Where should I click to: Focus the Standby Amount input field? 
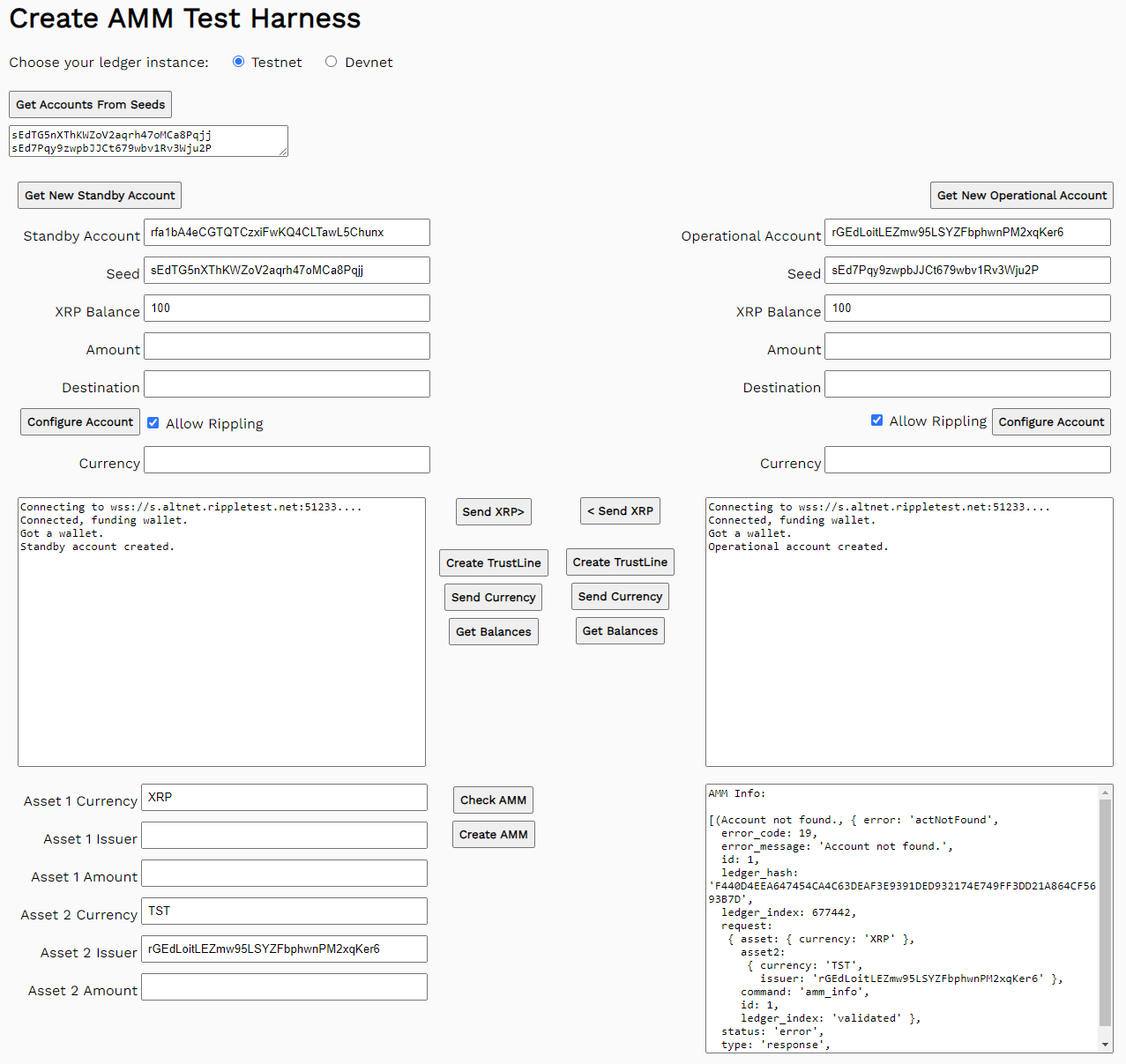click(x=287, y=346)
